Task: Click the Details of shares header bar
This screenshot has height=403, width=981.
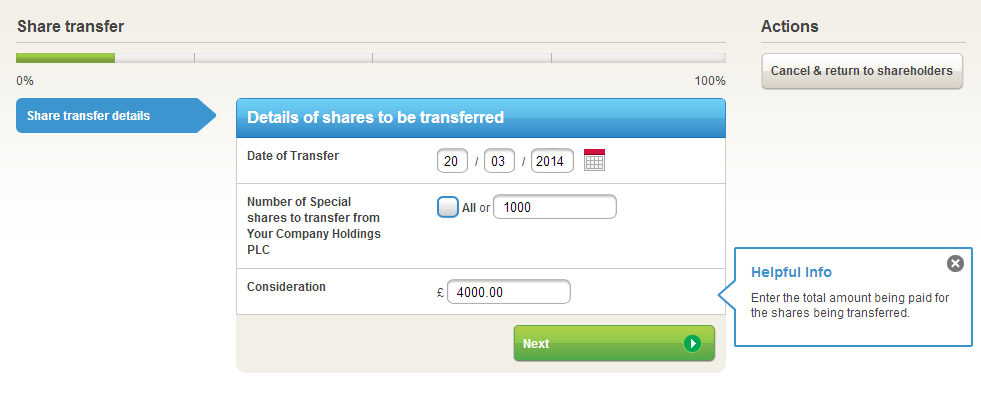Action: click(x=480, y=117)
